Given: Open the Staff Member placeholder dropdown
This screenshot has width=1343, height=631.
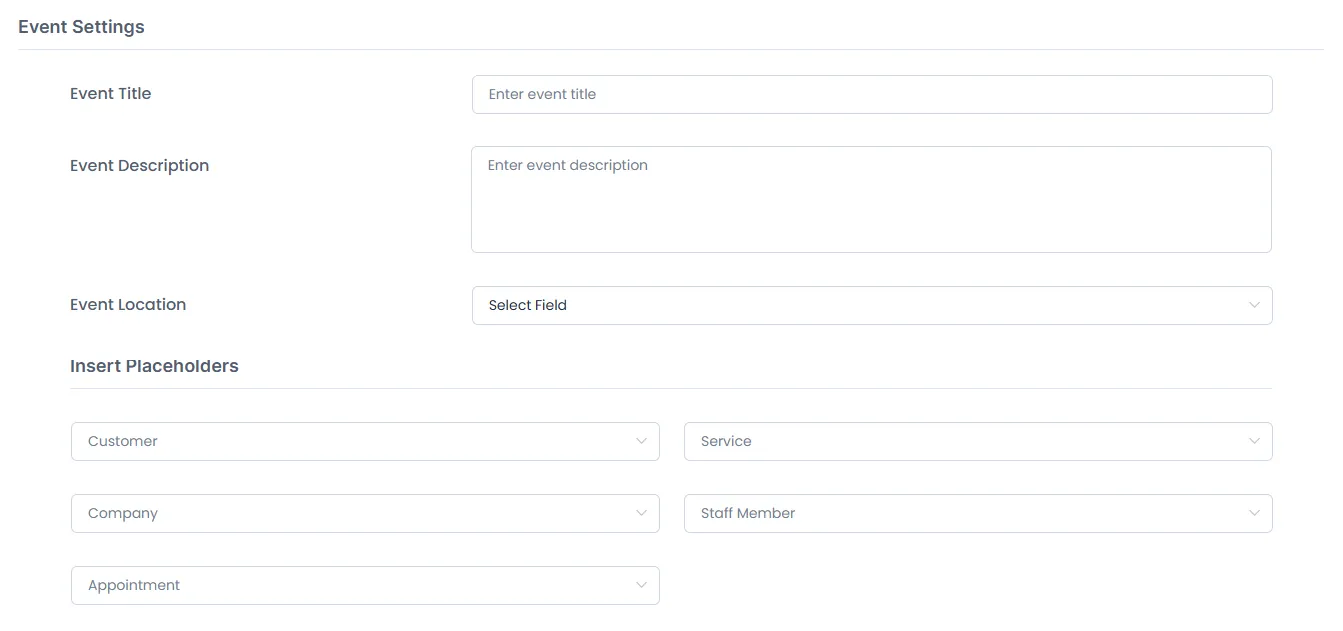Looking at the screenshot, I should tap(978, 513).
